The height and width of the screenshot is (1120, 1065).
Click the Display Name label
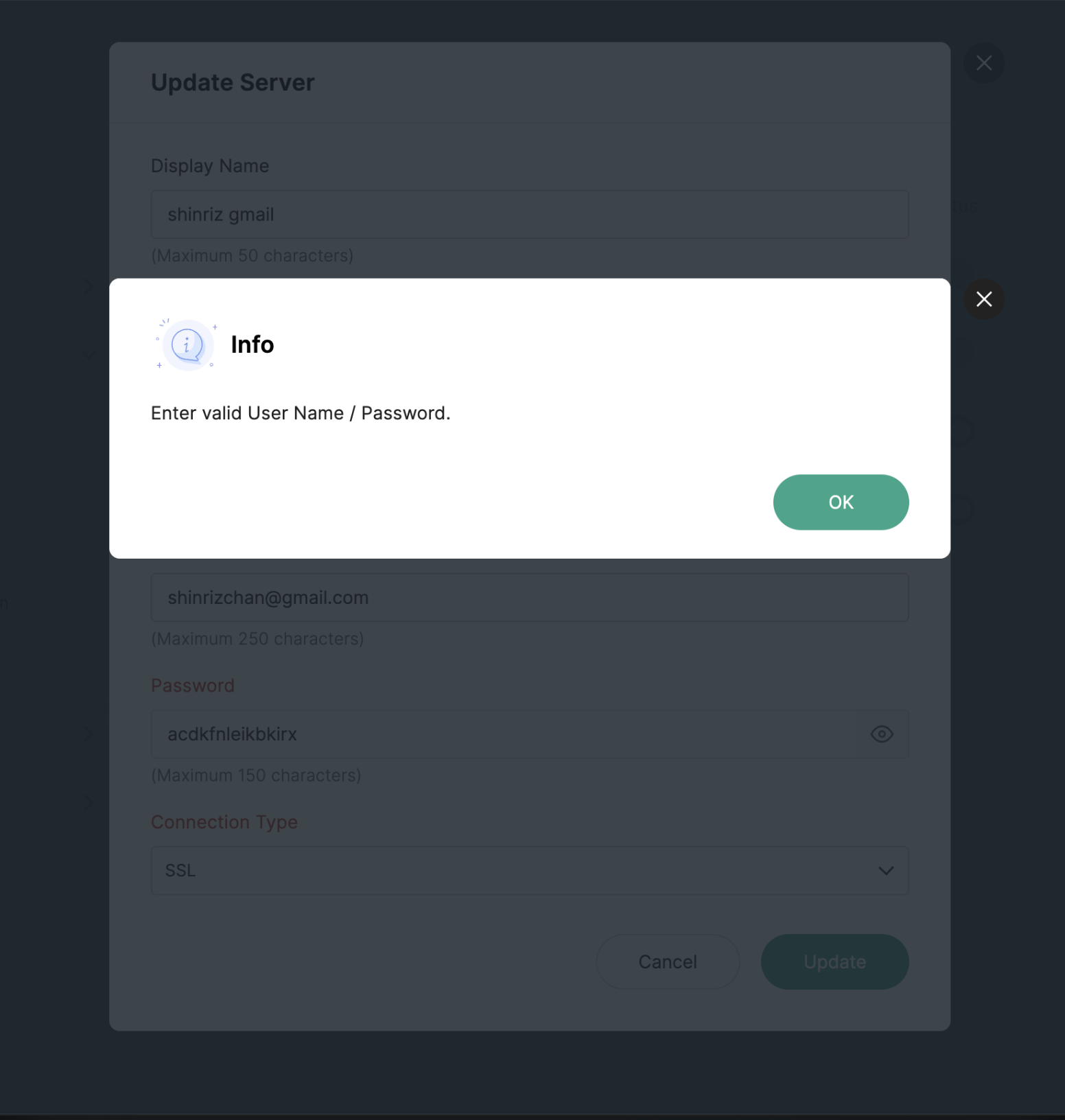click(x=210, y=166)
